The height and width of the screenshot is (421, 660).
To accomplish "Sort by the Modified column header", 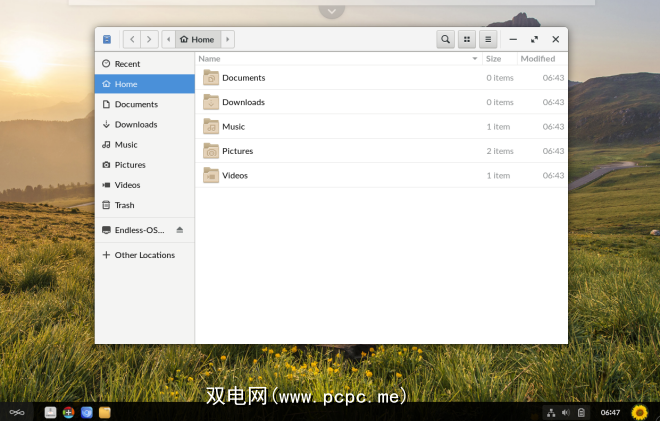I will click(542, 59).
